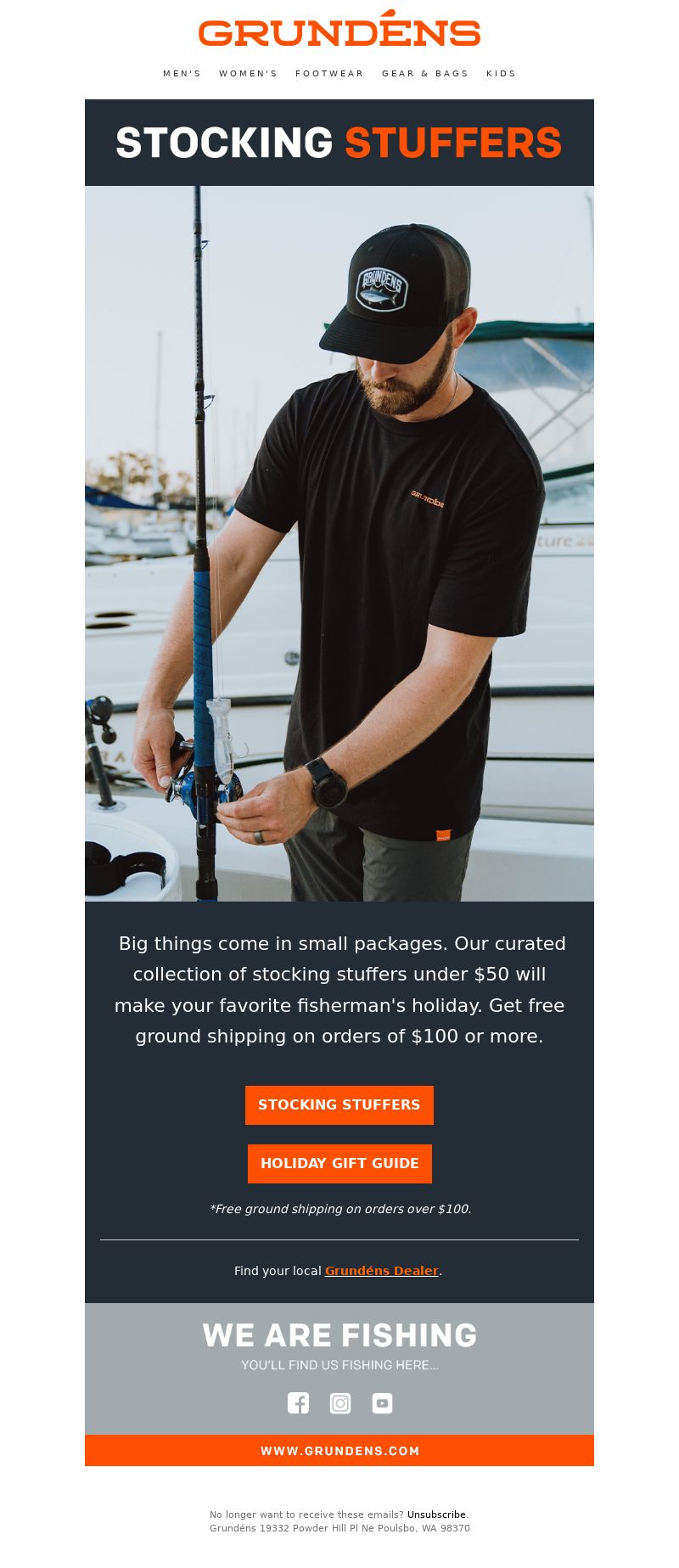
Task: Click the We Are Fishing heading
Action: tap(339, 1335)
